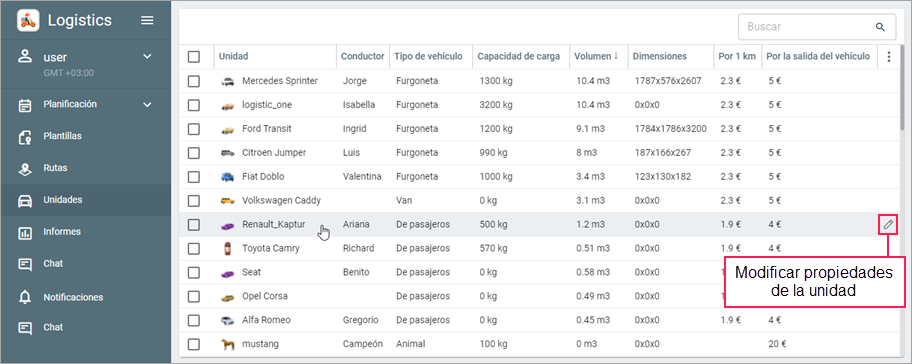Sort by the Volumen column arrow

(615, 56)
